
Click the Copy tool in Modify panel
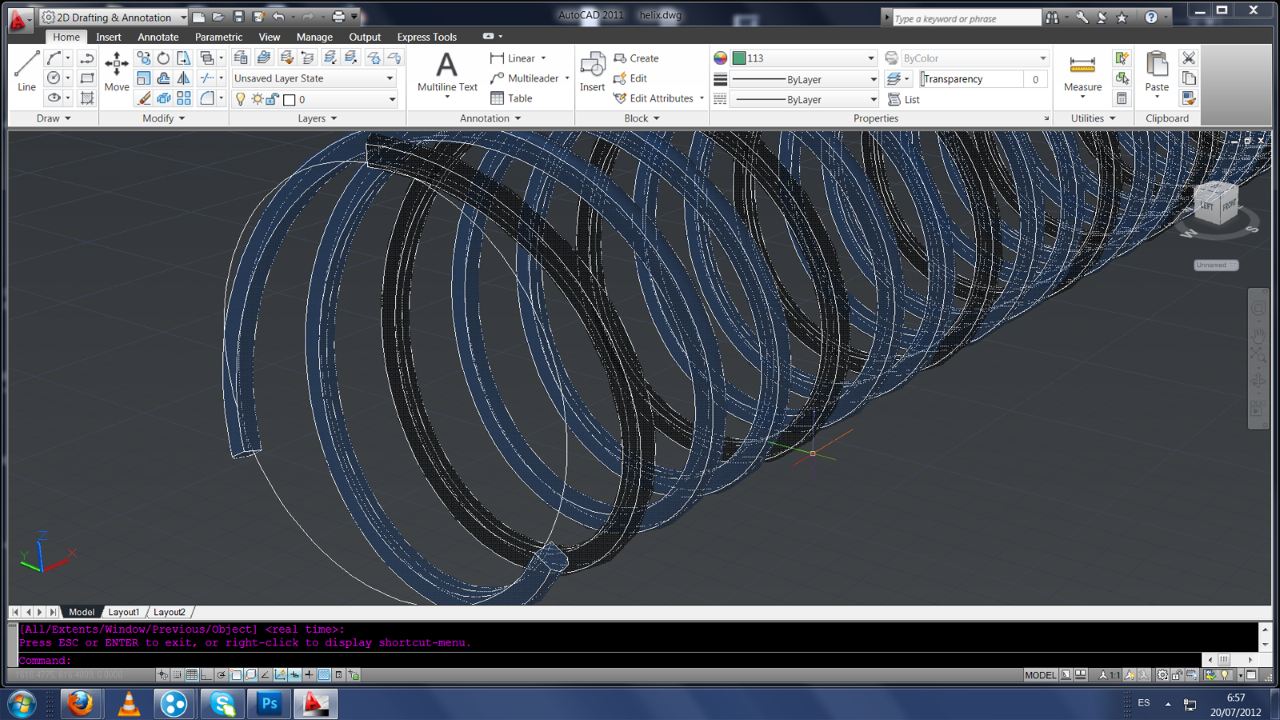coord(143,58)
